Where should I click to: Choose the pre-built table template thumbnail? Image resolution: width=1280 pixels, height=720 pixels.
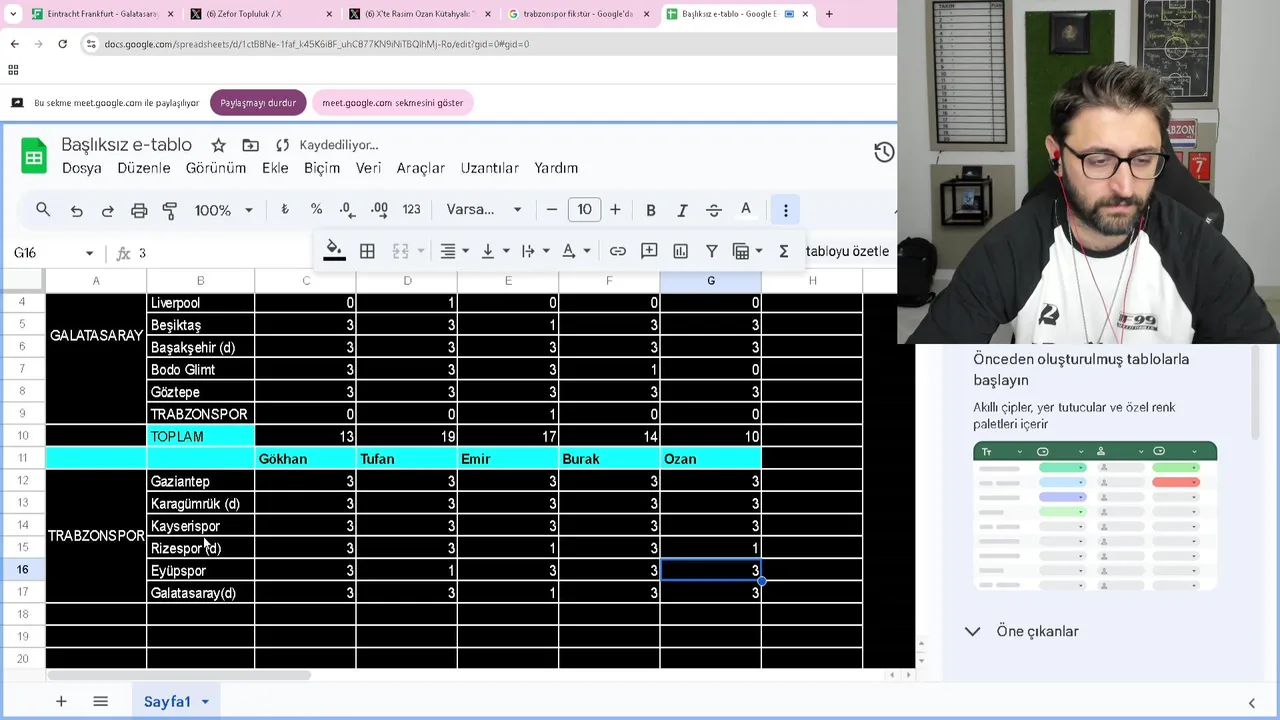click(x=1095, y=516)
